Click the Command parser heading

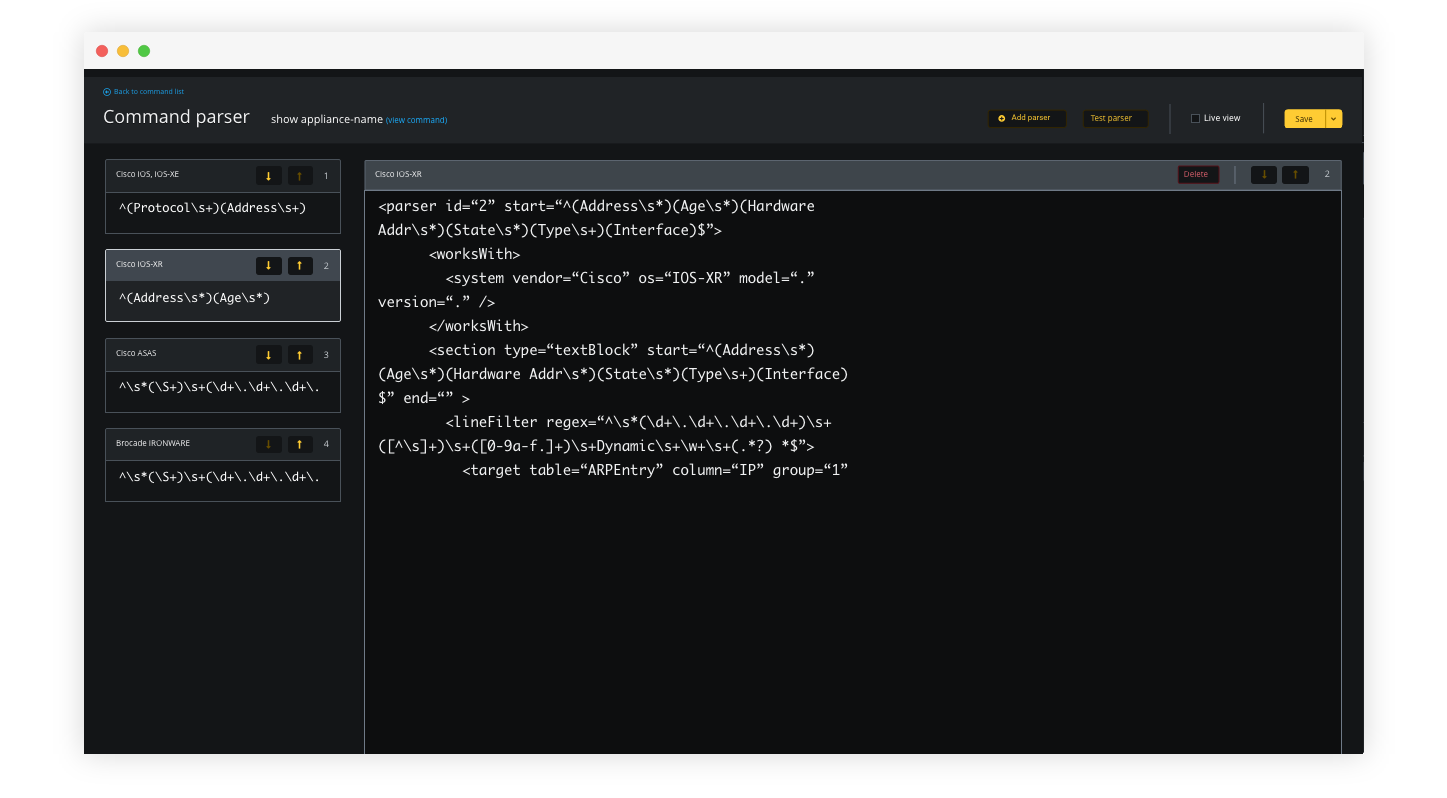coord(176,117)
